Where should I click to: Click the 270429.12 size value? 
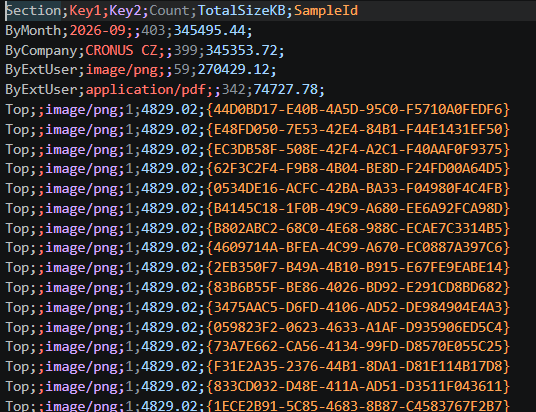click(x=233, y=70)
